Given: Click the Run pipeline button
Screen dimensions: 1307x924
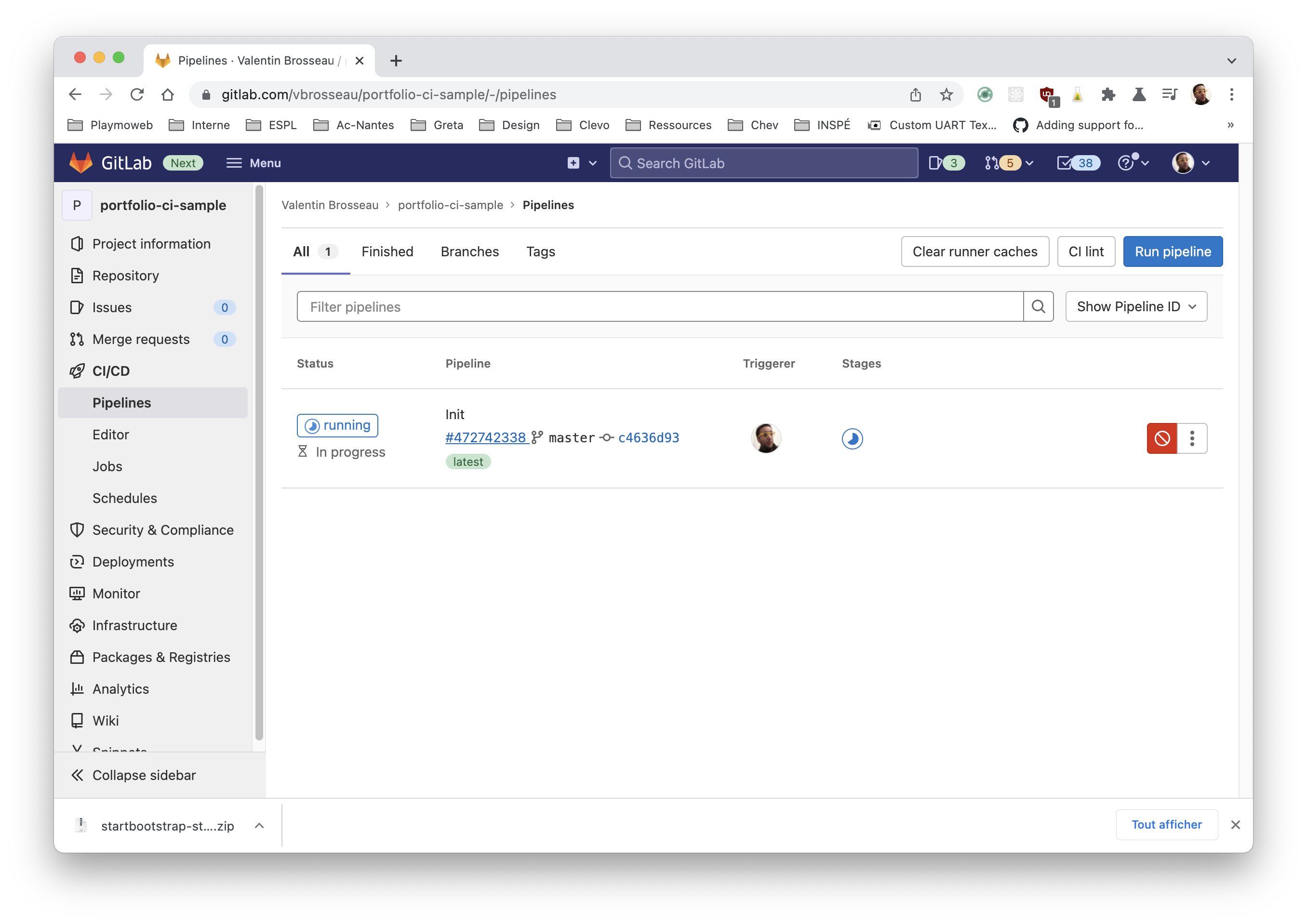Looking at the screenshot, I should pos(1172,251).
